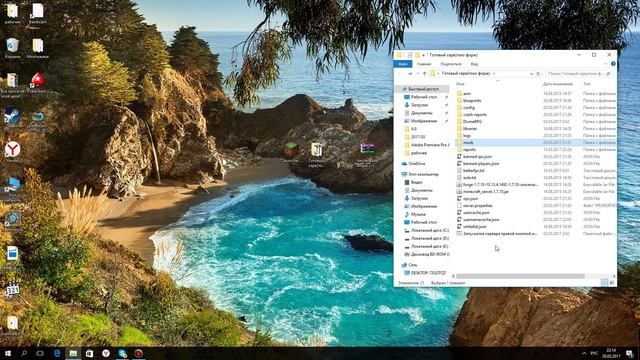Select the mods folder in the file list

click(x=536, y=142)
